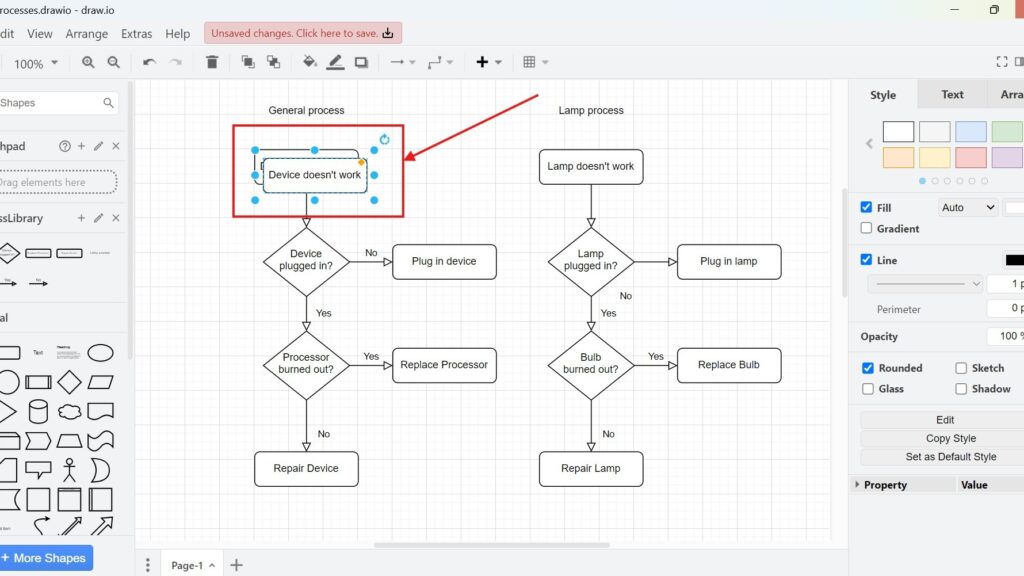Select the blue style swatch preset
The image size is (1024, 576).
[970, 130]
